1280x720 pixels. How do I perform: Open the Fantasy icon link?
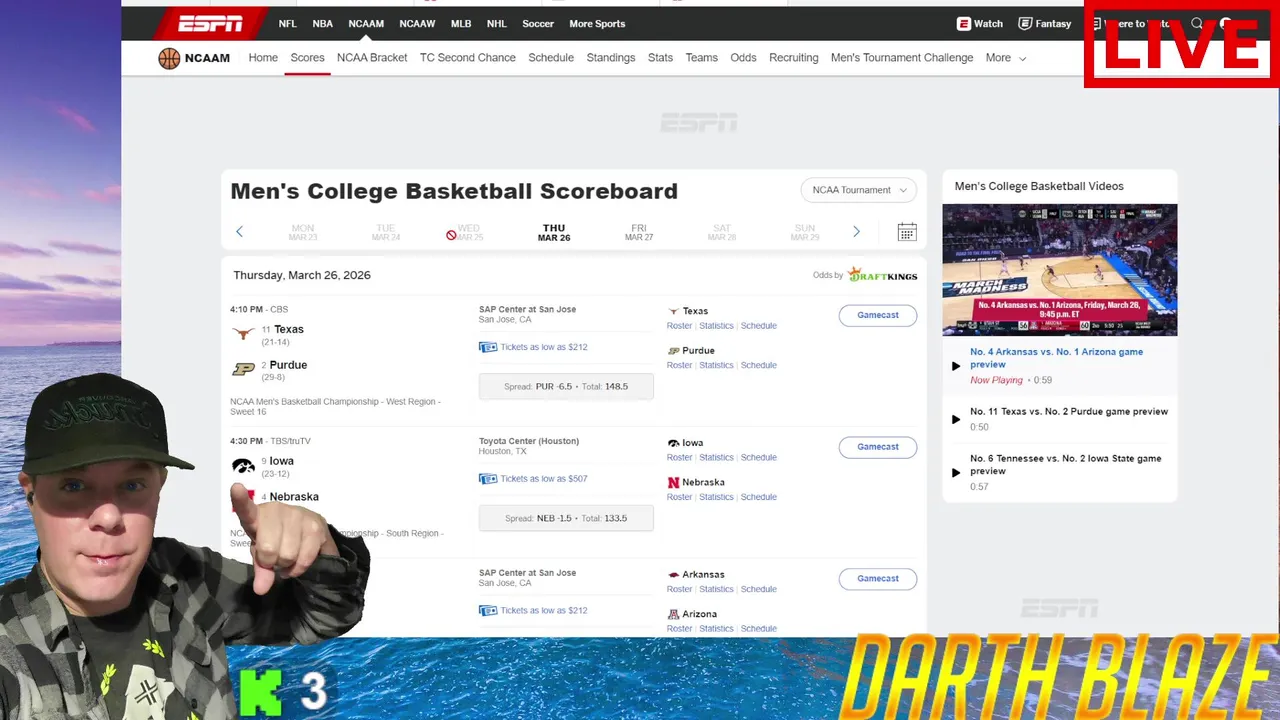coord(1025,24)
